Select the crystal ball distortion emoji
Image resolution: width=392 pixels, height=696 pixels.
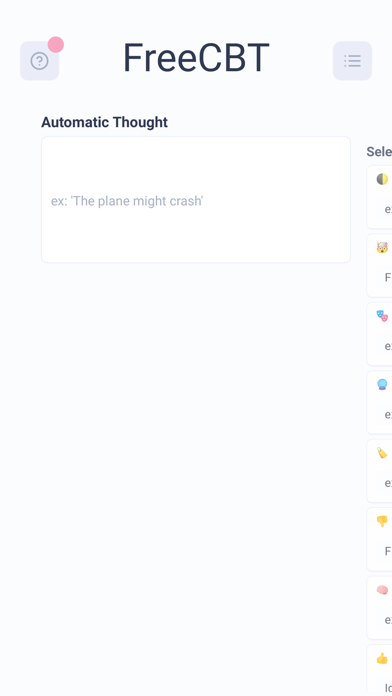point(382,384)
